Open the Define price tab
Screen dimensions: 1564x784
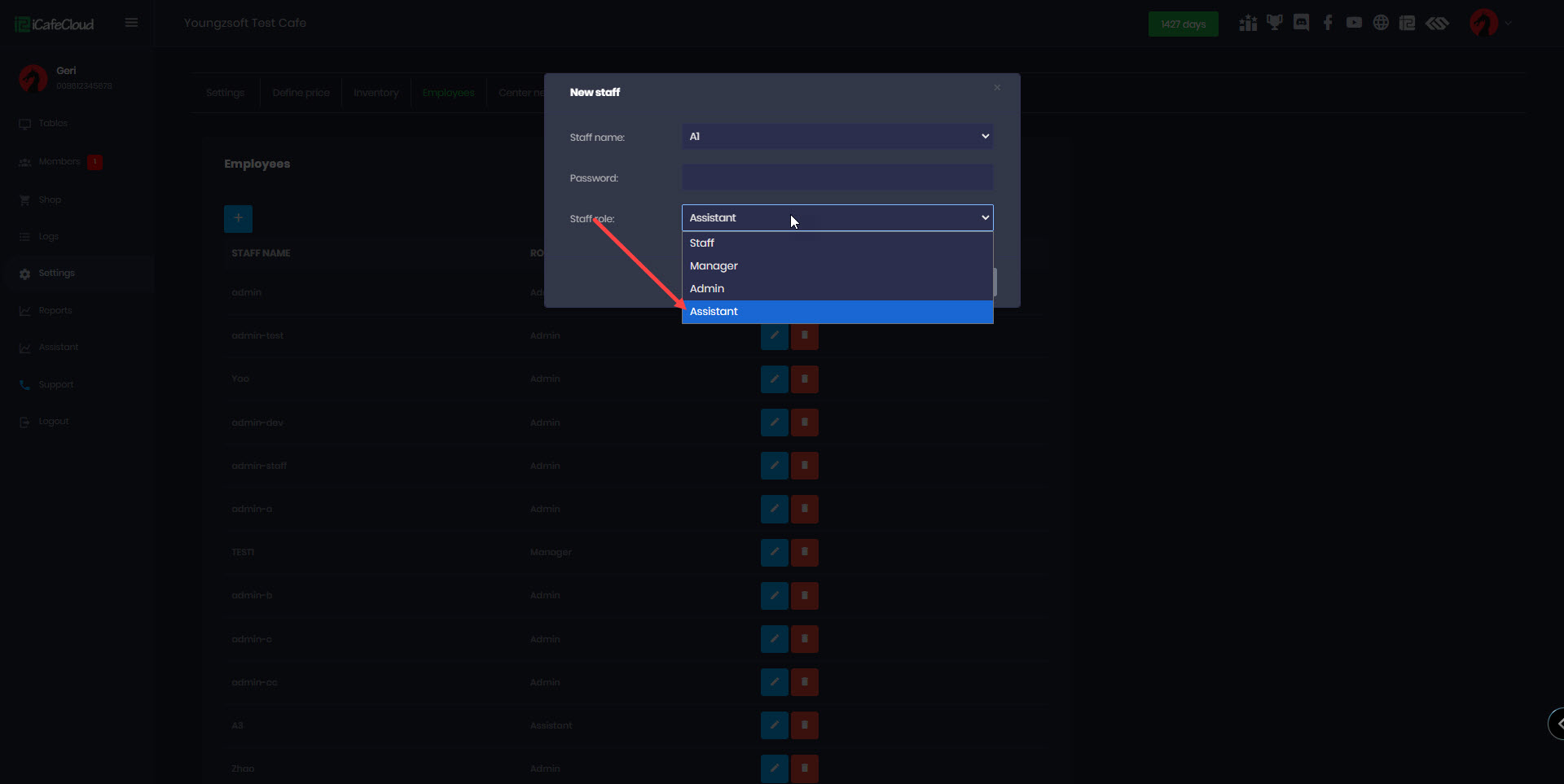(x=301, y=93)
